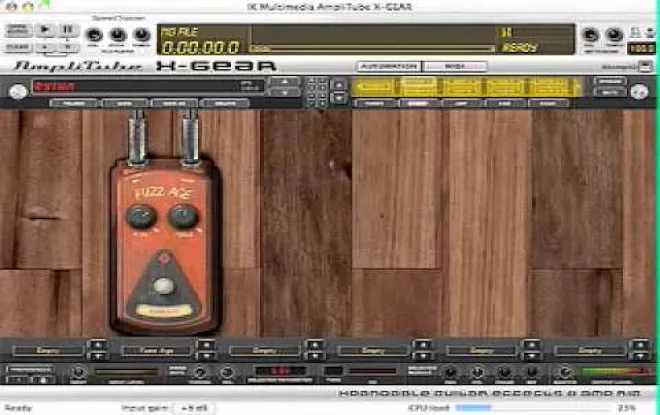Switch to the Stomp module tab
The width and height of the screenshot is (660, 415).
(x=418, y=103)
